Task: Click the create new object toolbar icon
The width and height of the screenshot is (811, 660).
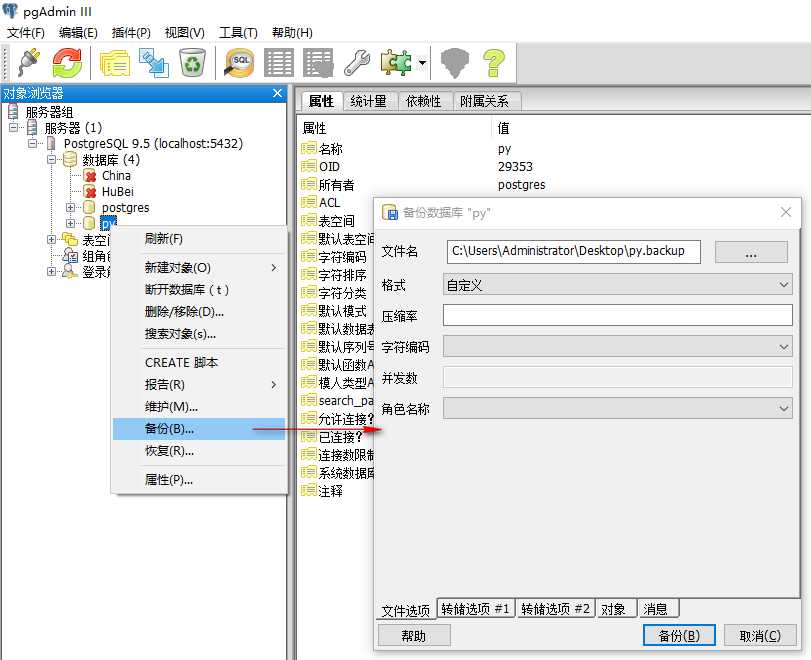Action: [x=154, y=63]
